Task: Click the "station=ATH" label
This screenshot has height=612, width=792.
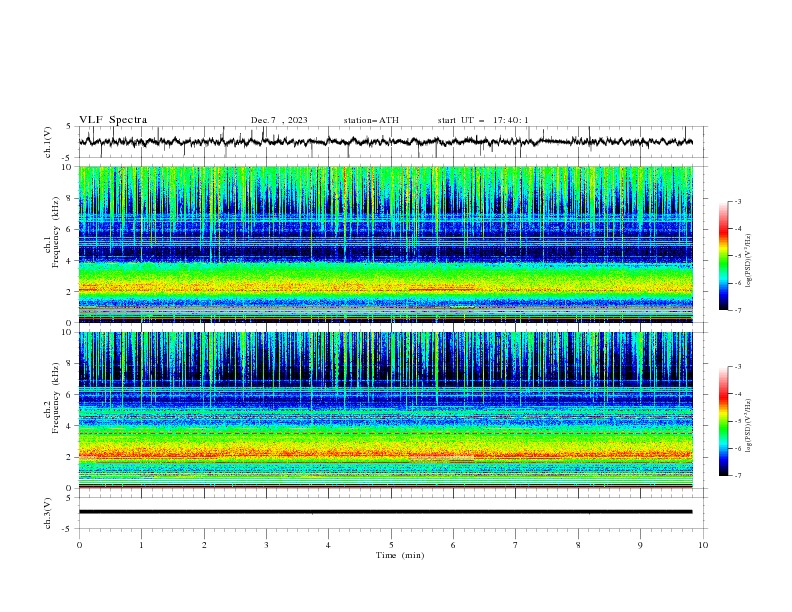Action: coord(371,120)
